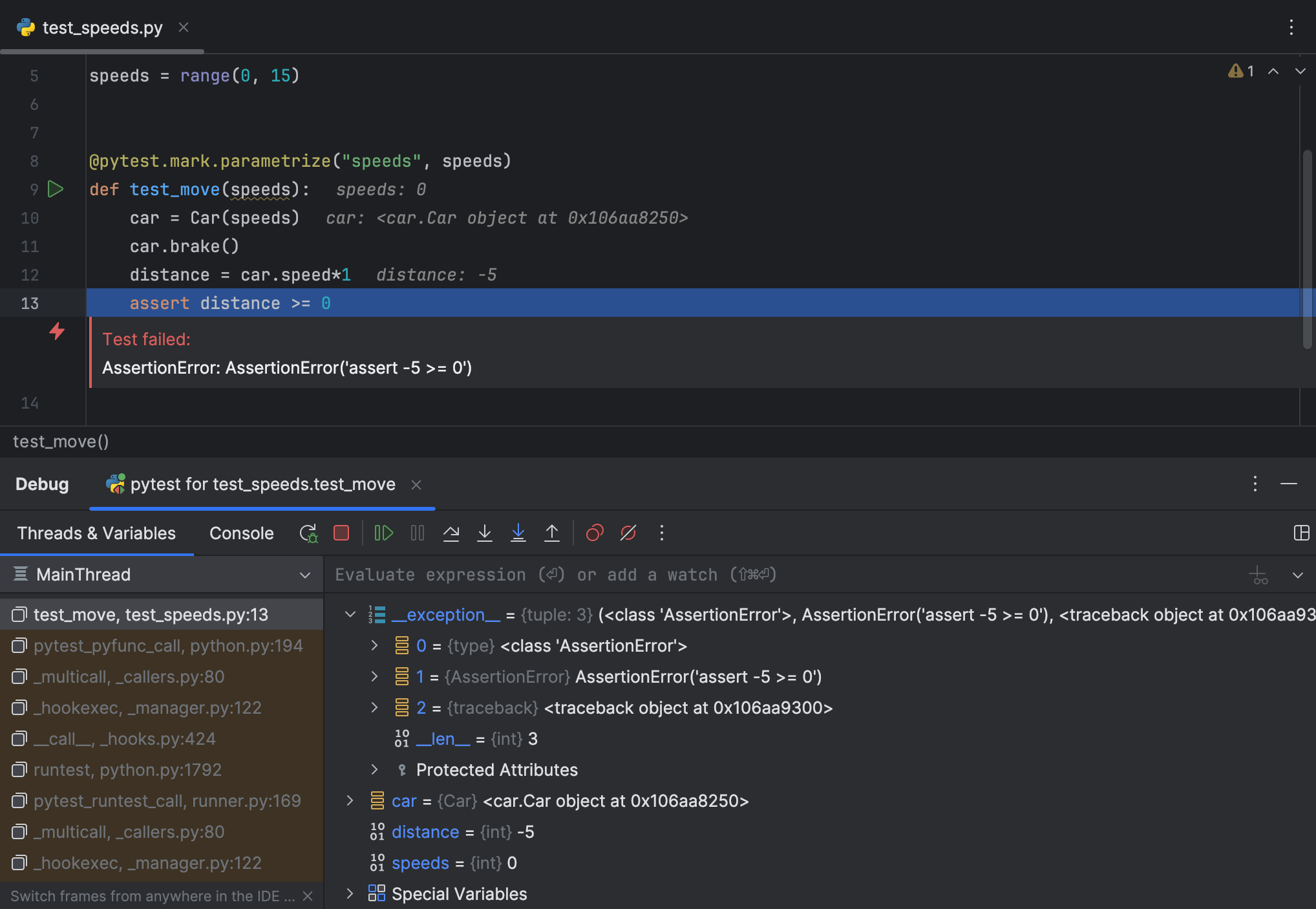
Task: Click the editor vertical scrollbar
Action: tap(1307, 249)
